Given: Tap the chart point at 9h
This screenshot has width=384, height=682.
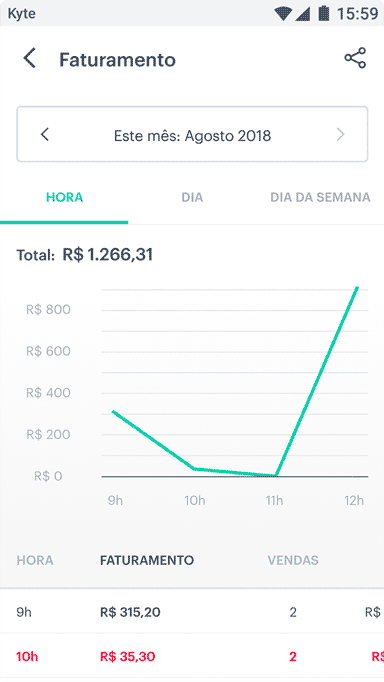Looking at the screenshot, I should pyautogui.click(x=113, y=411).
